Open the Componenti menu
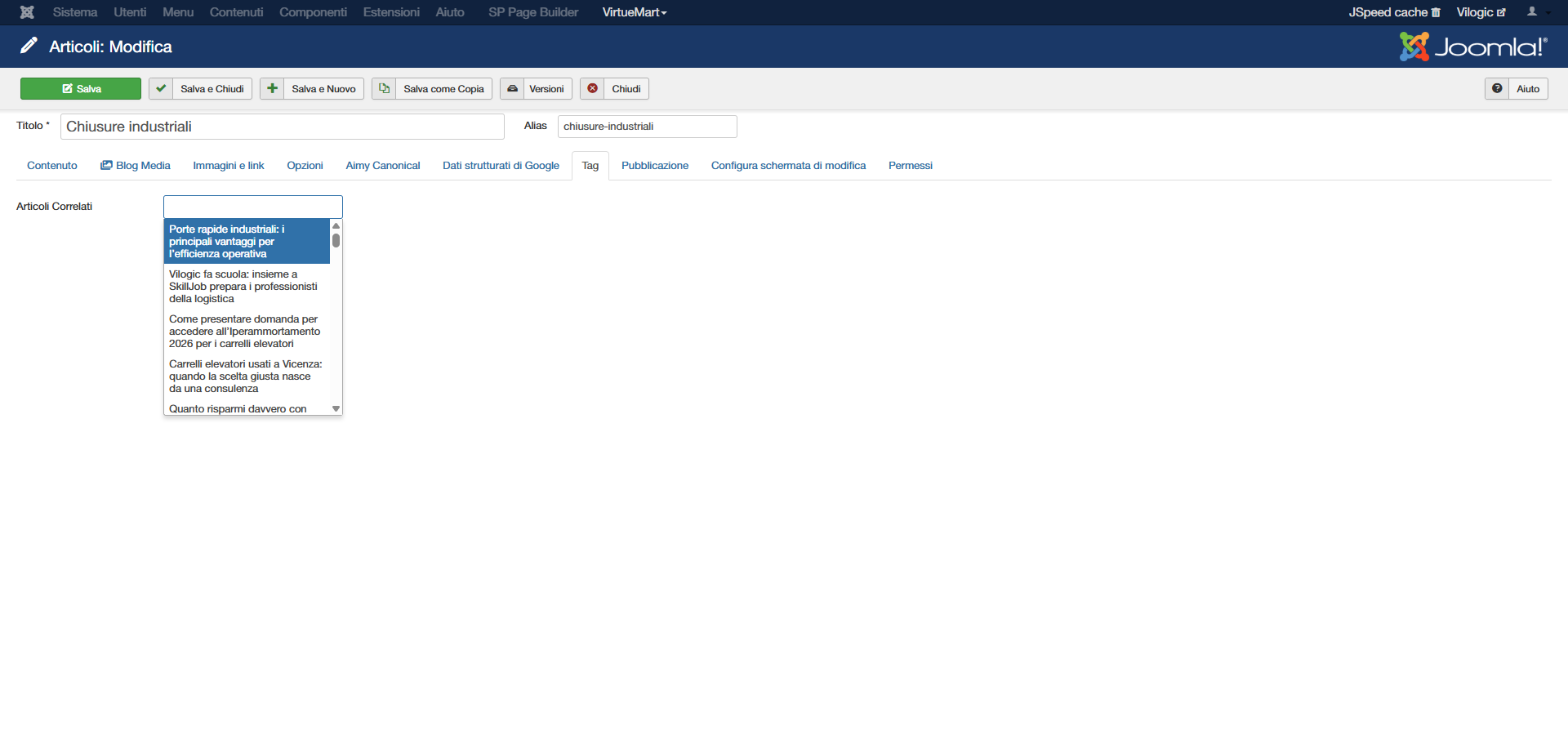Viewport: 1568px width, 744px height. click(x=313, y=12)
